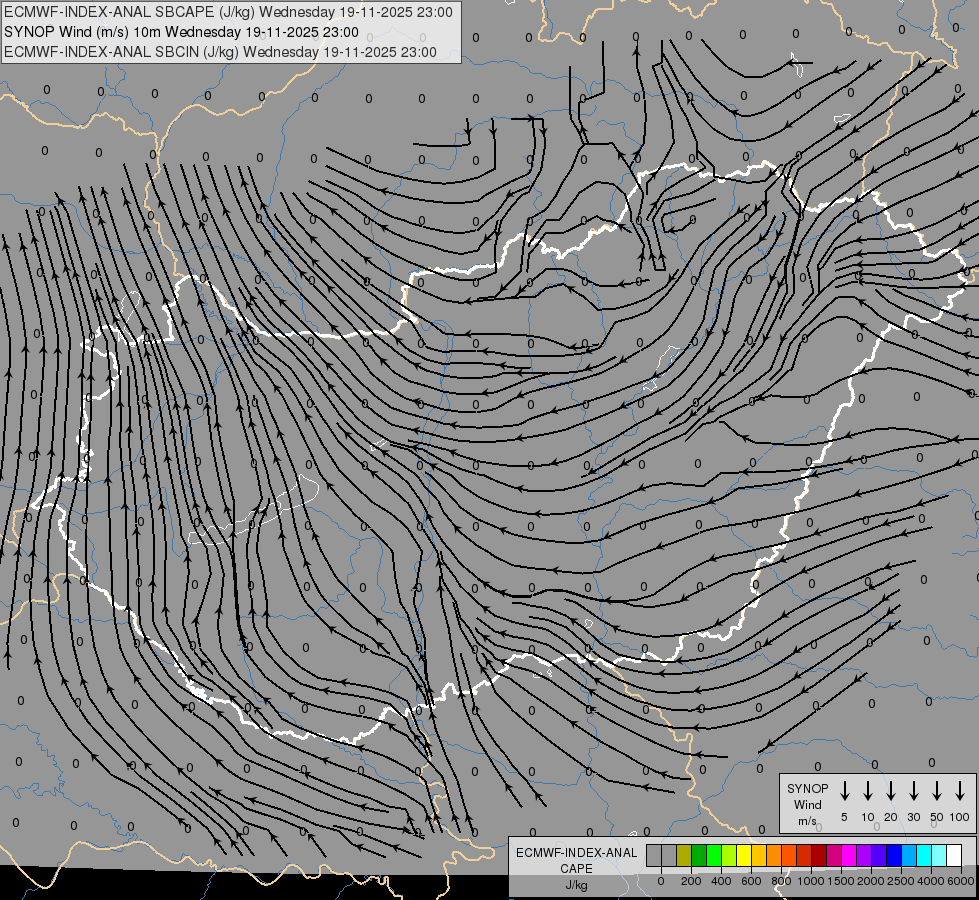Select the amber-gold CAPE color swatch
This screenshot has width=979, height=900.
tap(759, 855)
